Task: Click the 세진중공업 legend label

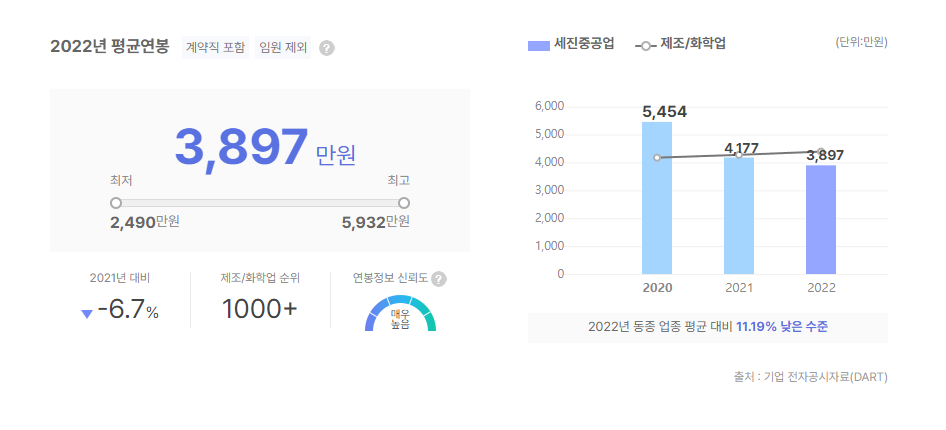Action: (x=584, y=44)
